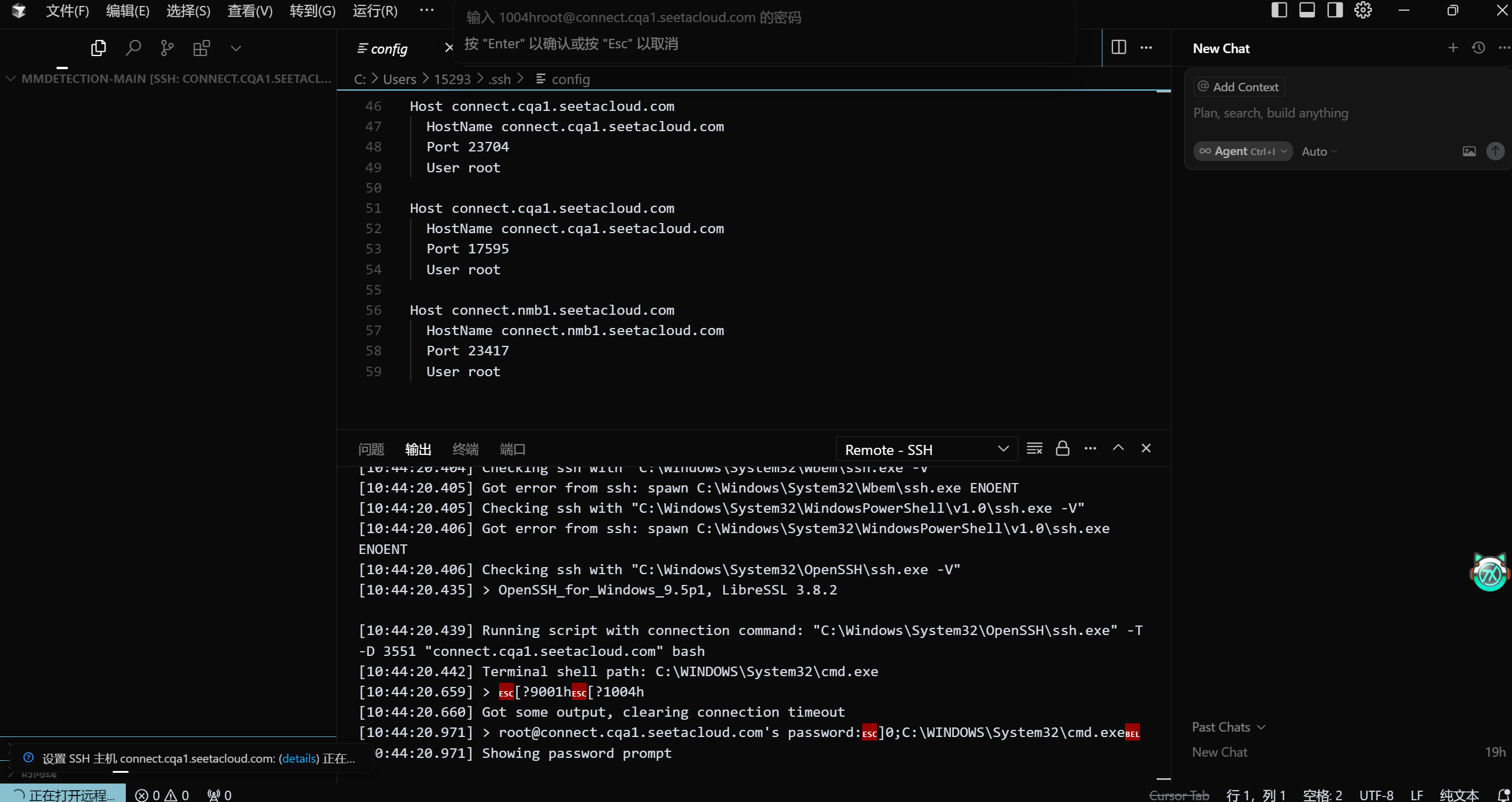Open the Agent mode dropdown

(x=1243, y=151)
